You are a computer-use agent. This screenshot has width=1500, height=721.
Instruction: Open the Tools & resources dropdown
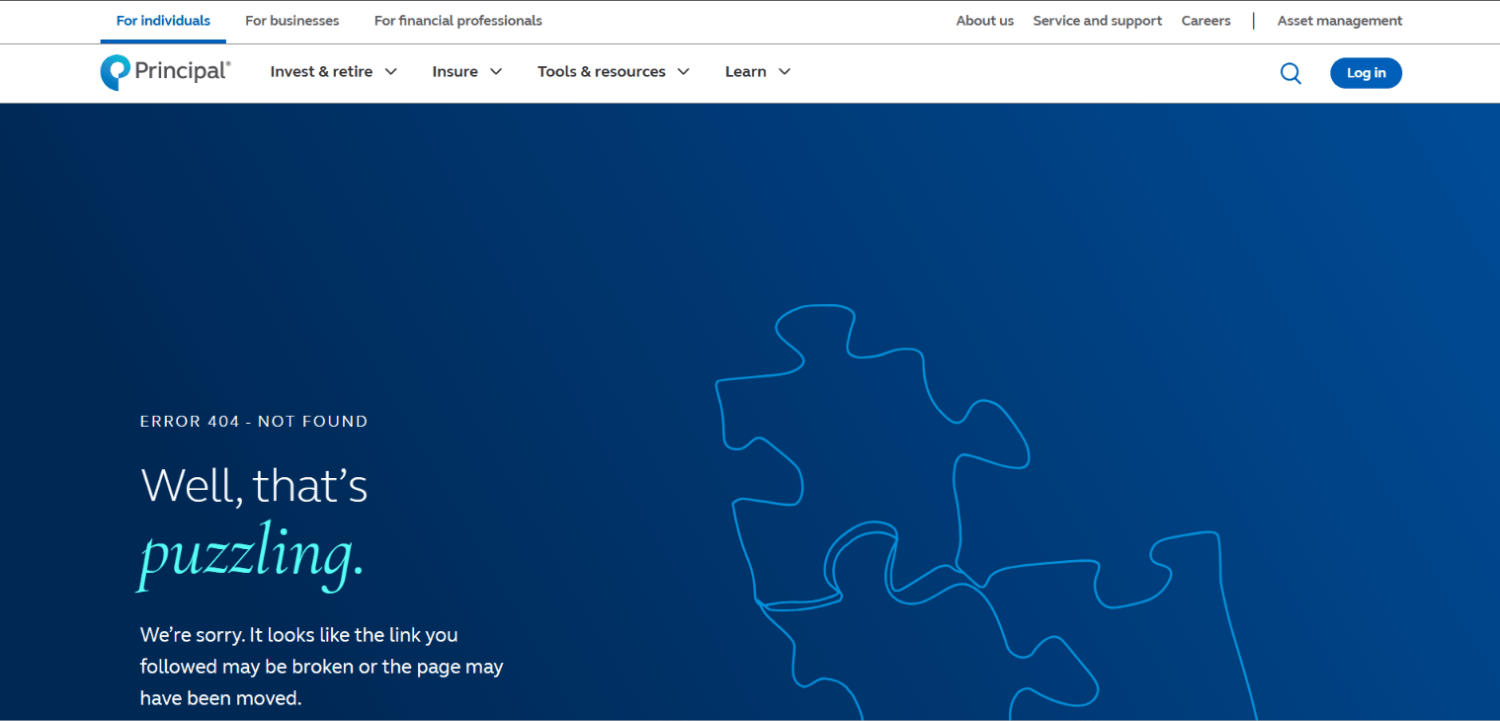click(x=614, y=72)
